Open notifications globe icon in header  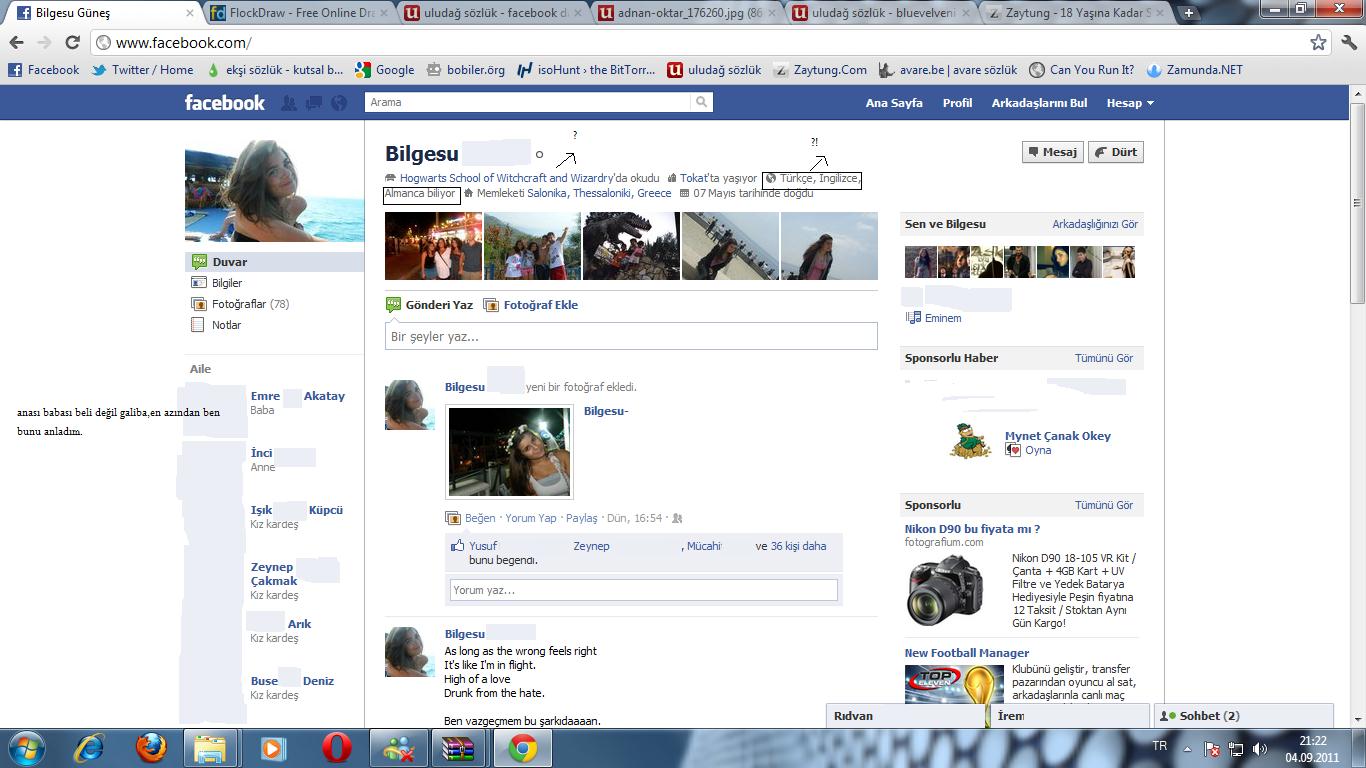339,103
